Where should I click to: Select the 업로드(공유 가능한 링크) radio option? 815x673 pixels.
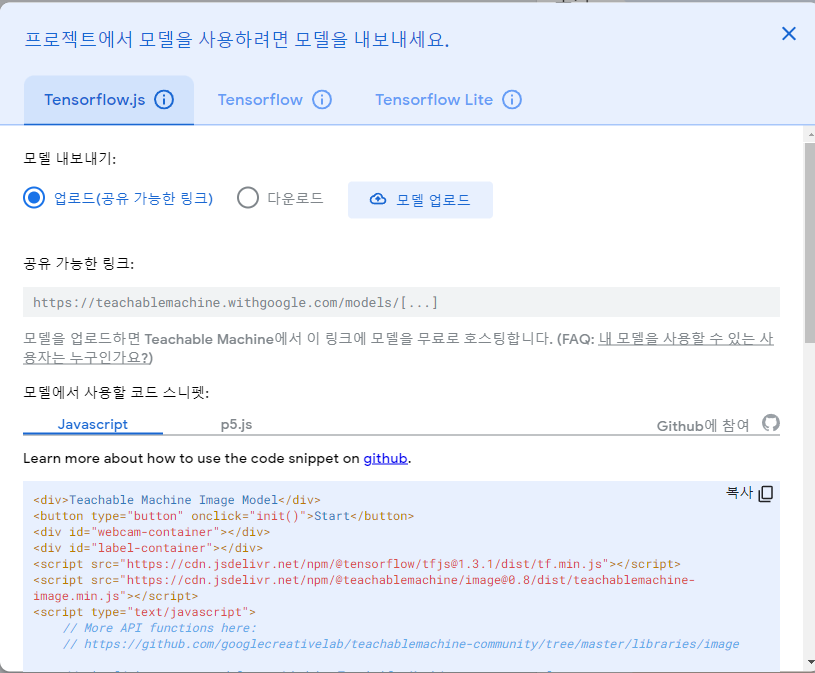(34, 198)
